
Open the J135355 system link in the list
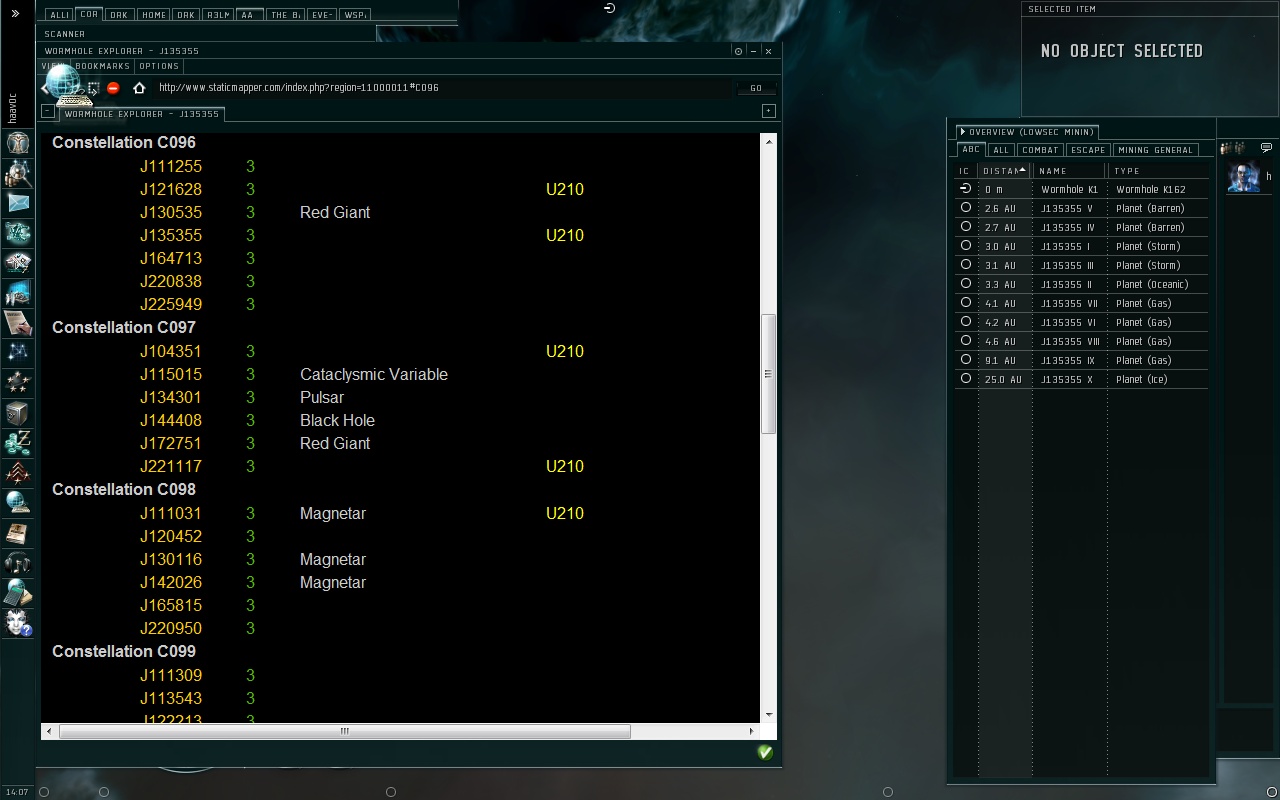(171, 236)
